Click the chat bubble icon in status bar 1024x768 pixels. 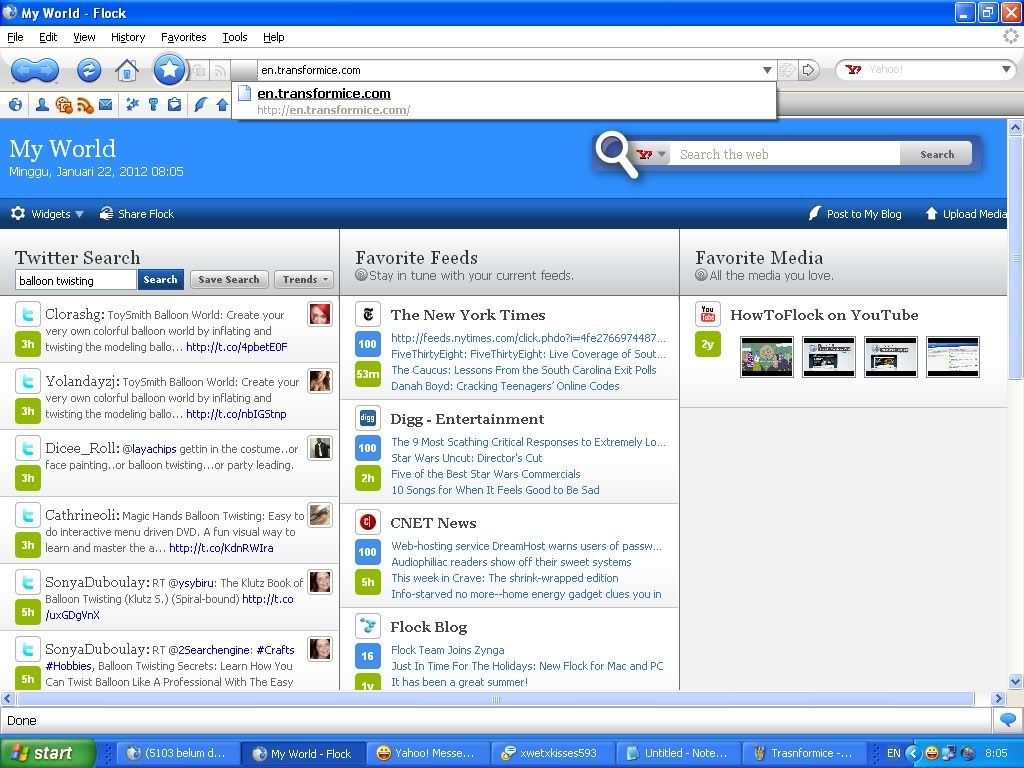(1008, 720)
